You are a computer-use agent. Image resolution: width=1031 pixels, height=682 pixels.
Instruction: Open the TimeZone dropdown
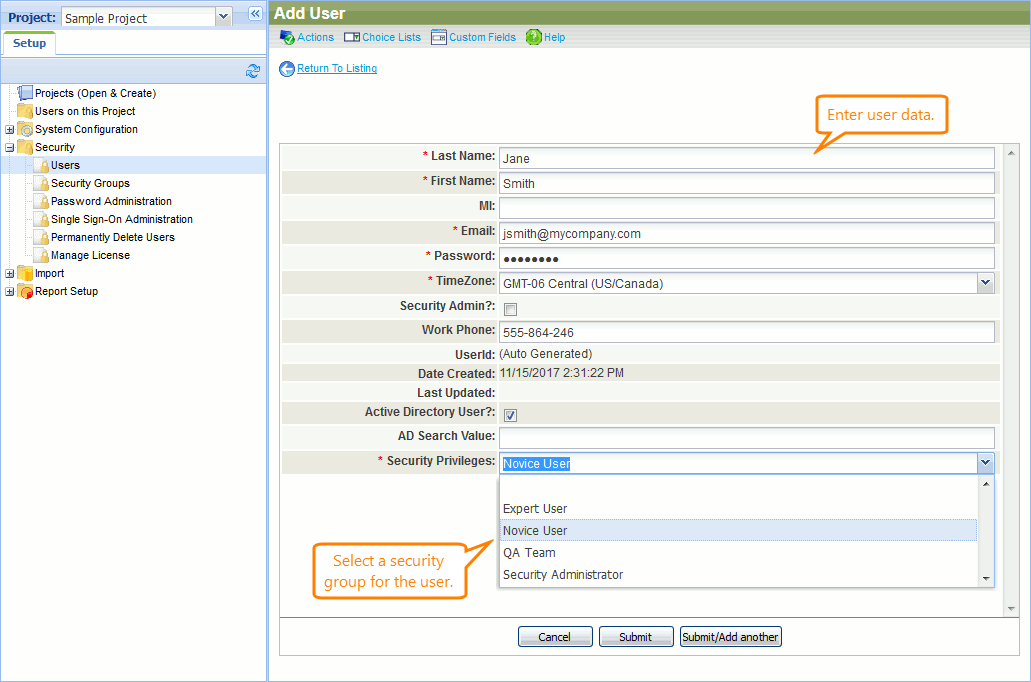[x=986, y=283]
